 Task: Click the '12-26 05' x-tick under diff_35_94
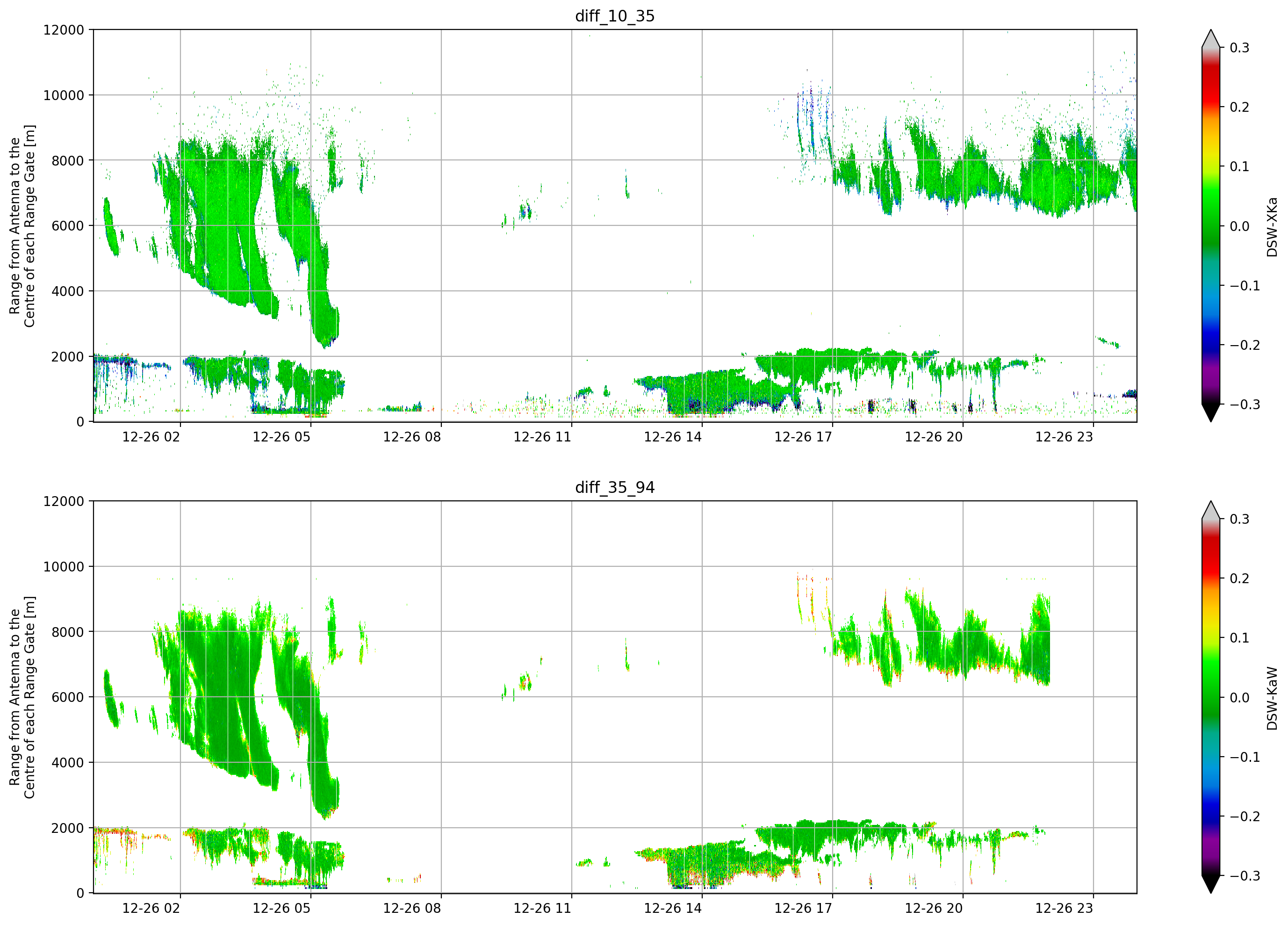282,908
